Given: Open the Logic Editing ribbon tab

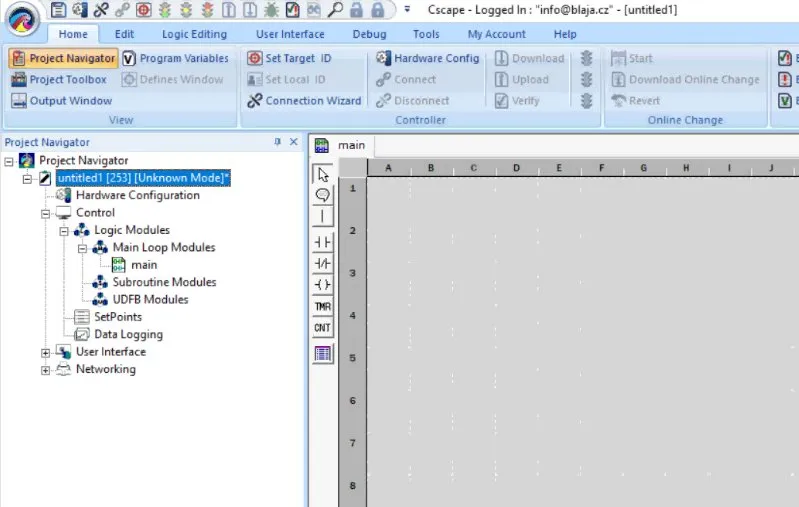Looking at the screenshot, I should click(194, 34).
